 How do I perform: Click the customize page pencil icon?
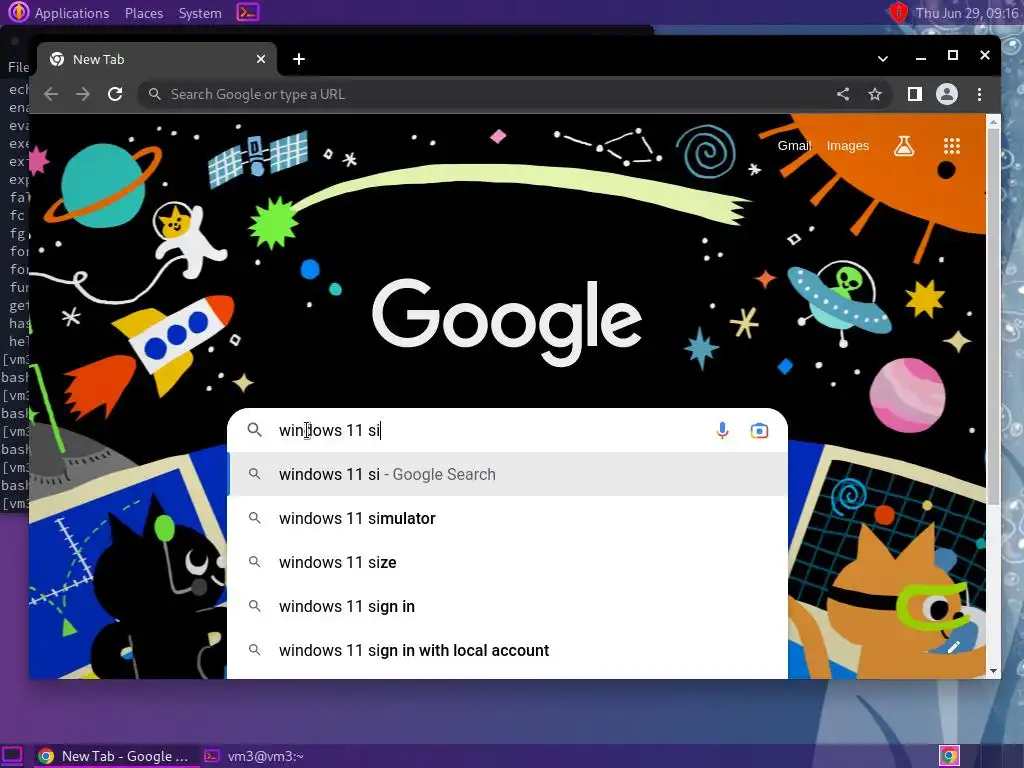pyautogui.click(x=953, y=647)
